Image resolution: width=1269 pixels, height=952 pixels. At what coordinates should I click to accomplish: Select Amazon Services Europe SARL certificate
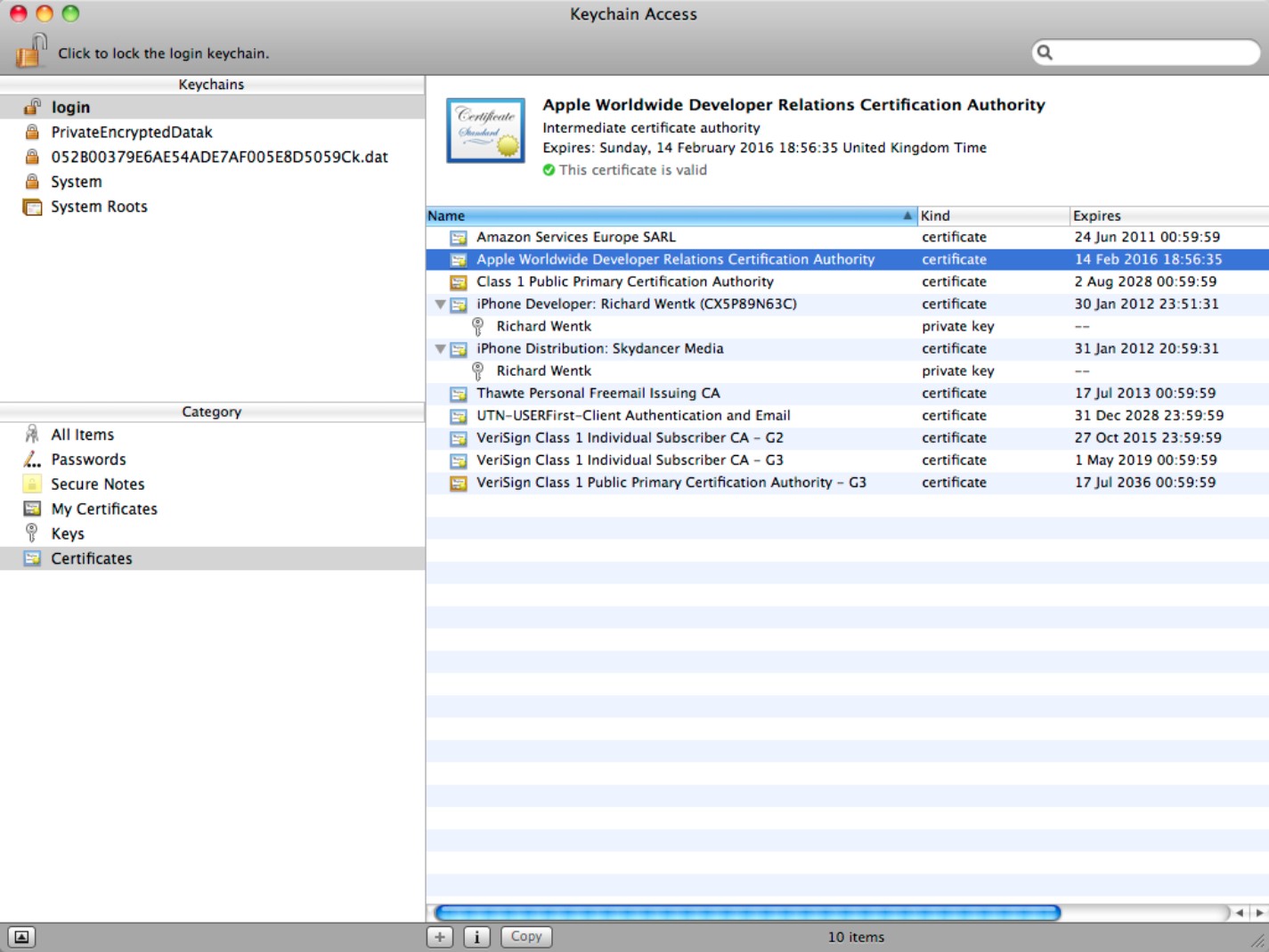[847, 237]
